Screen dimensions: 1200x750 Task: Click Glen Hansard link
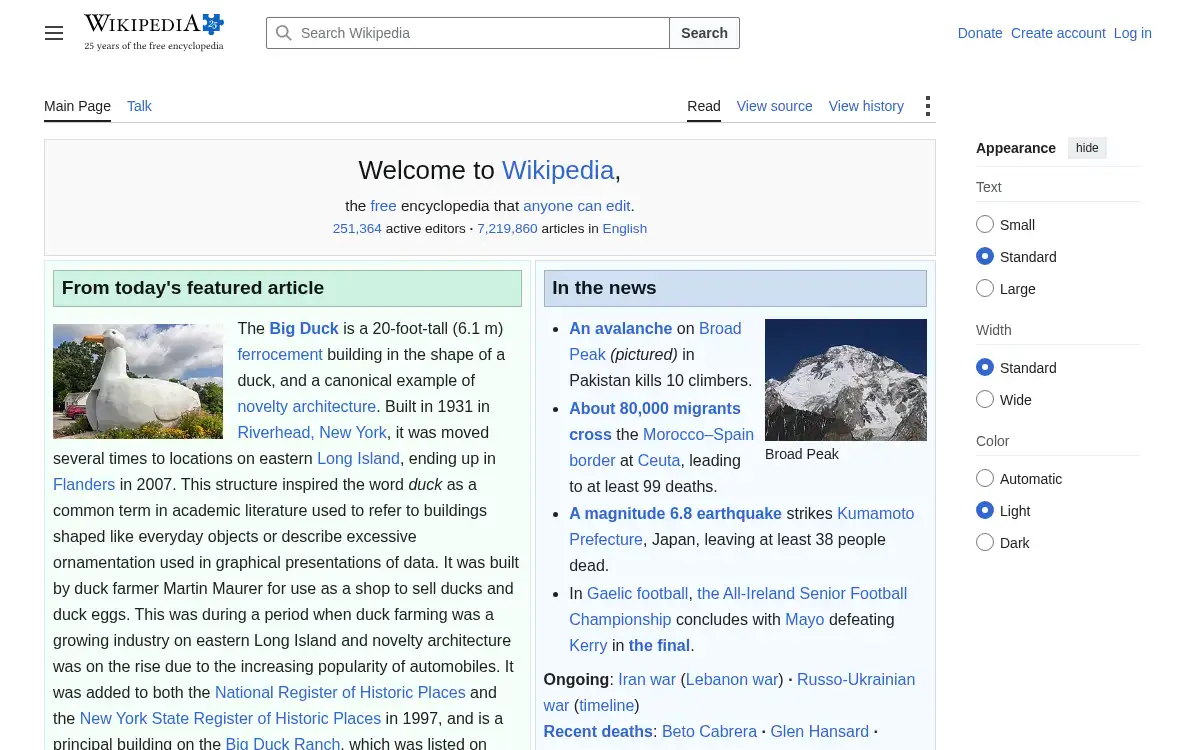(819, 731)
